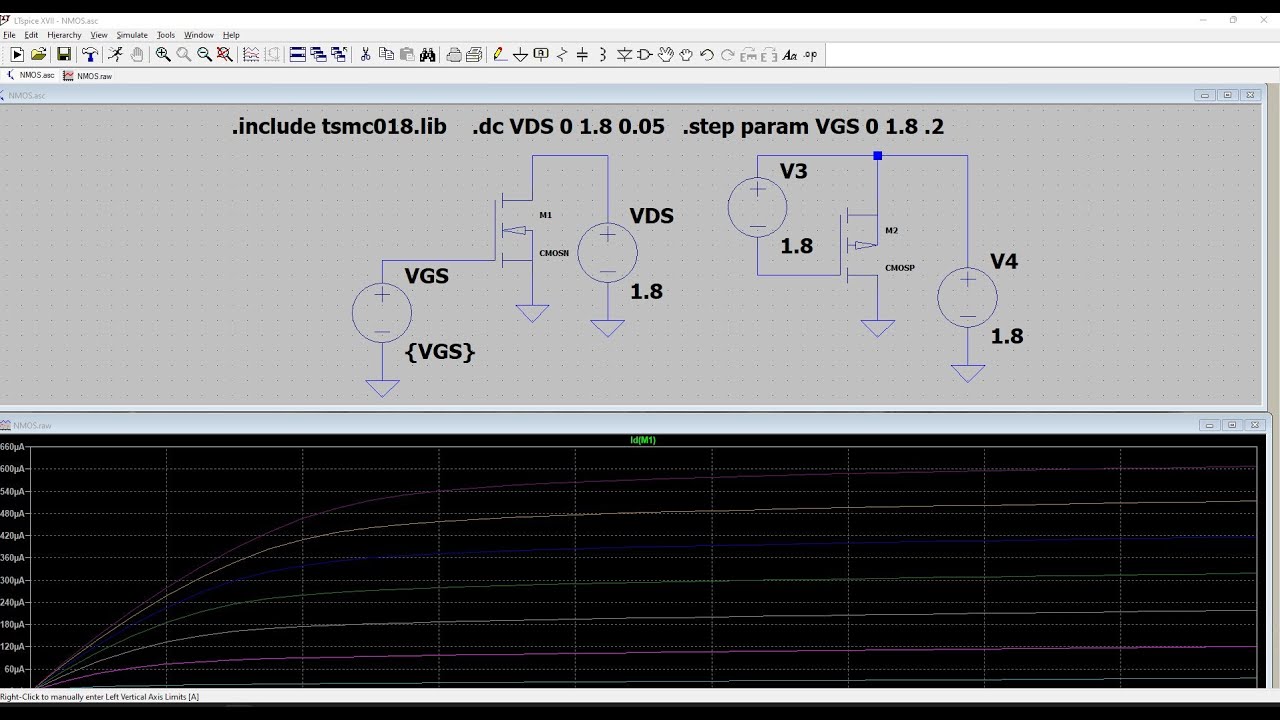
Task: Zoom out with the minus magnifier
Action: (x=204, y=55)
